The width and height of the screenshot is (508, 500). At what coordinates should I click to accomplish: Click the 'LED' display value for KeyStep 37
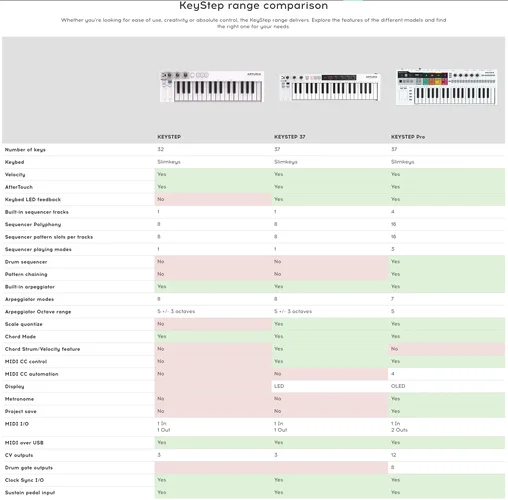coord(279,386)
